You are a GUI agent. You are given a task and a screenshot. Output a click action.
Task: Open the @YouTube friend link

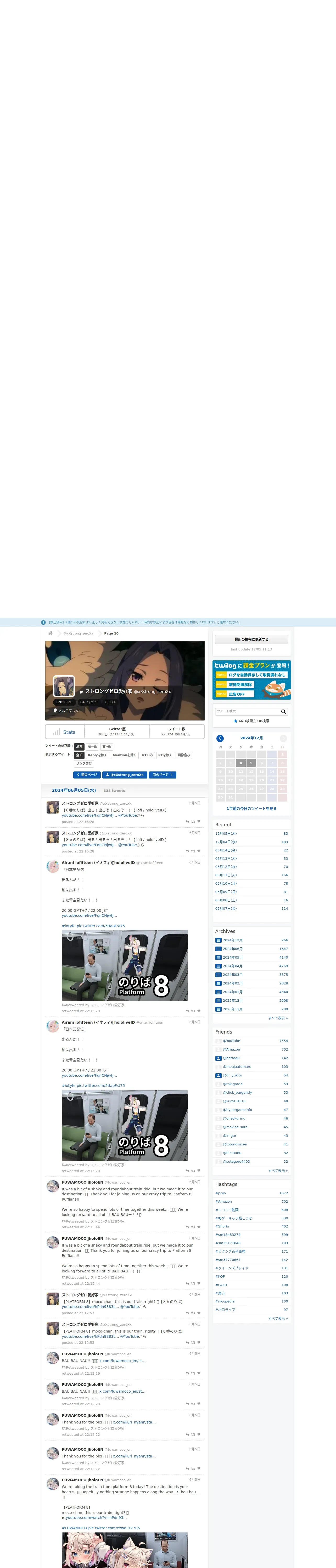click(232, 1041)
